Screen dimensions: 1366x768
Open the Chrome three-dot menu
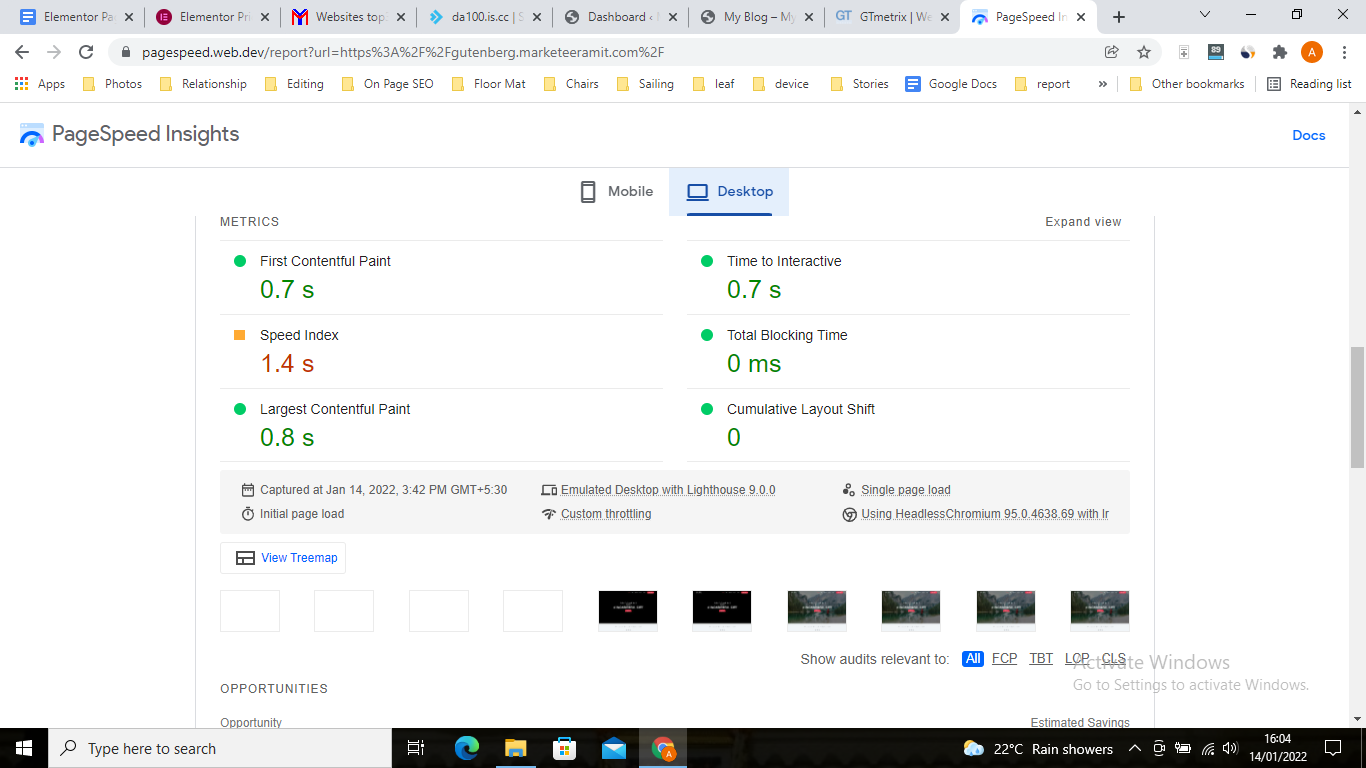[1343, 52]
